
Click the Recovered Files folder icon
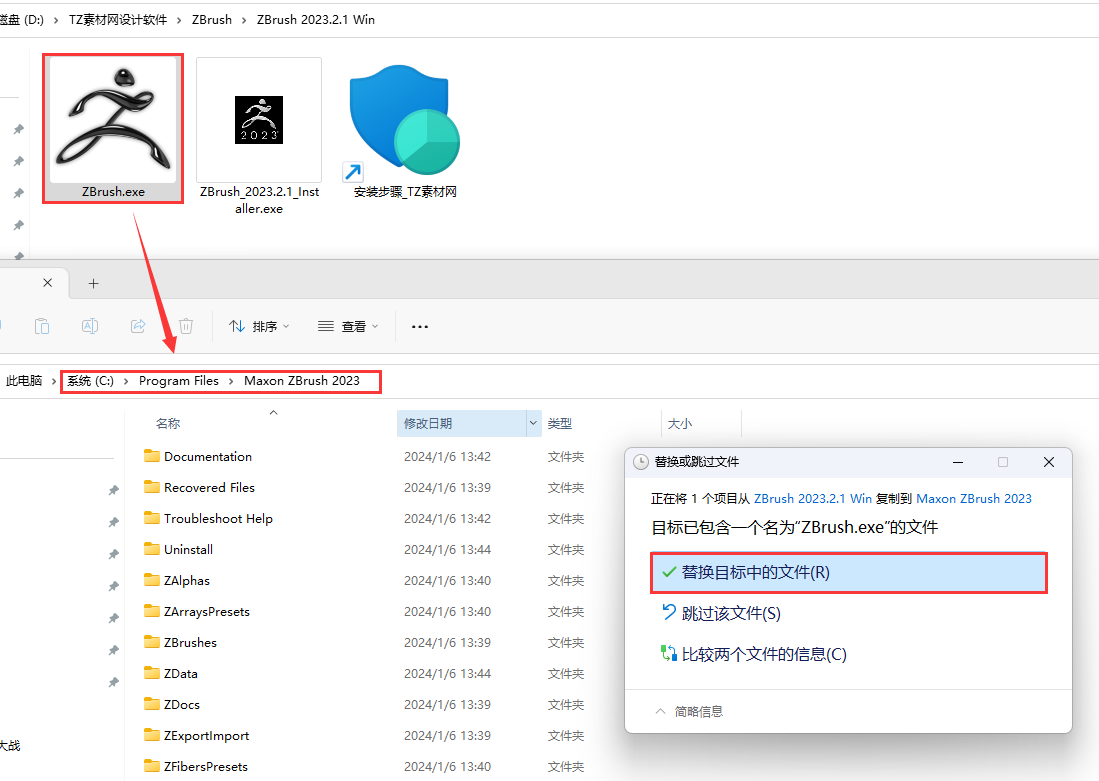tap(152, 487)
